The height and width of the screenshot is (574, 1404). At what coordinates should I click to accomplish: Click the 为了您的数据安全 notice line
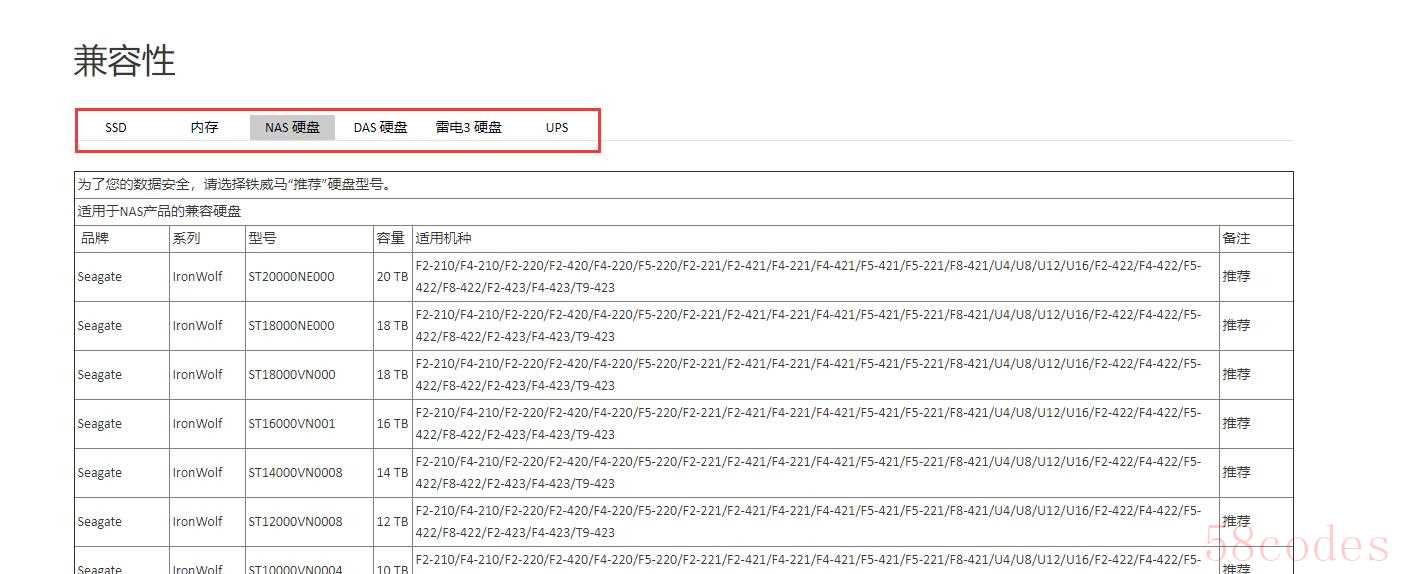click(234, 185)
